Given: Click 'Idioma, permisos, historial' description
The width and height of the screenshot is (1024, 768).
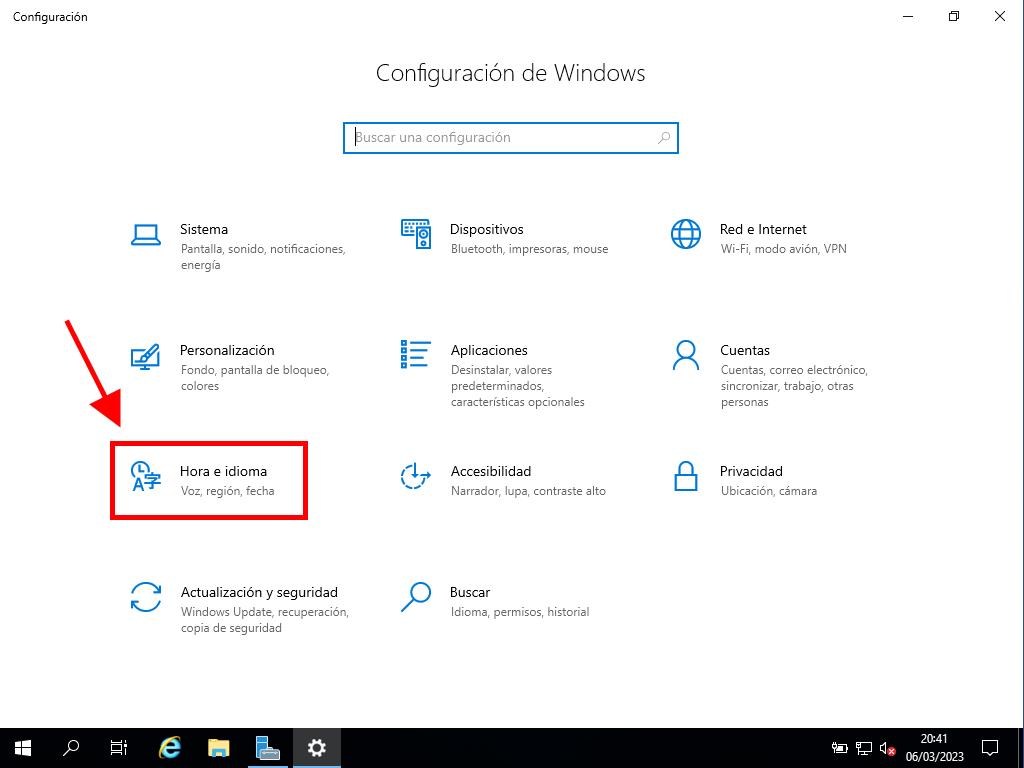Looking at the screenshot, I should coord(520,612).
